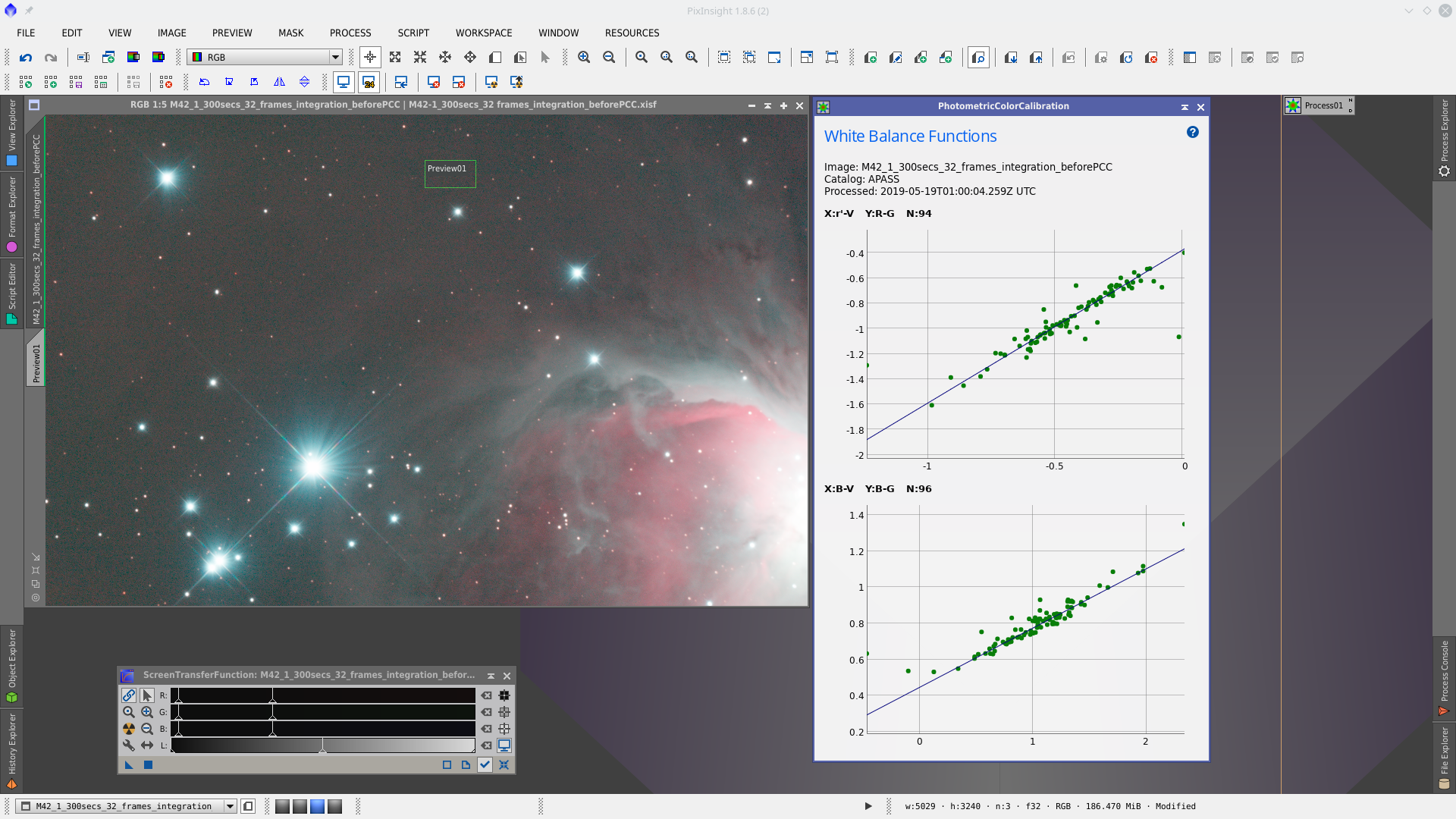Click the Preview01 rectangle on the image
This screenshot has height=819, width=1456.
pos(450,174)
